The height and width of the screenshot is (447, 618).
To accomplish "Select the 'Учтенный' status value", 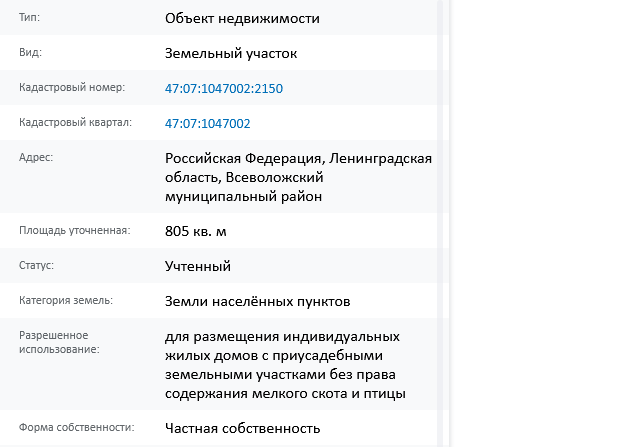I will coord(197,266).
